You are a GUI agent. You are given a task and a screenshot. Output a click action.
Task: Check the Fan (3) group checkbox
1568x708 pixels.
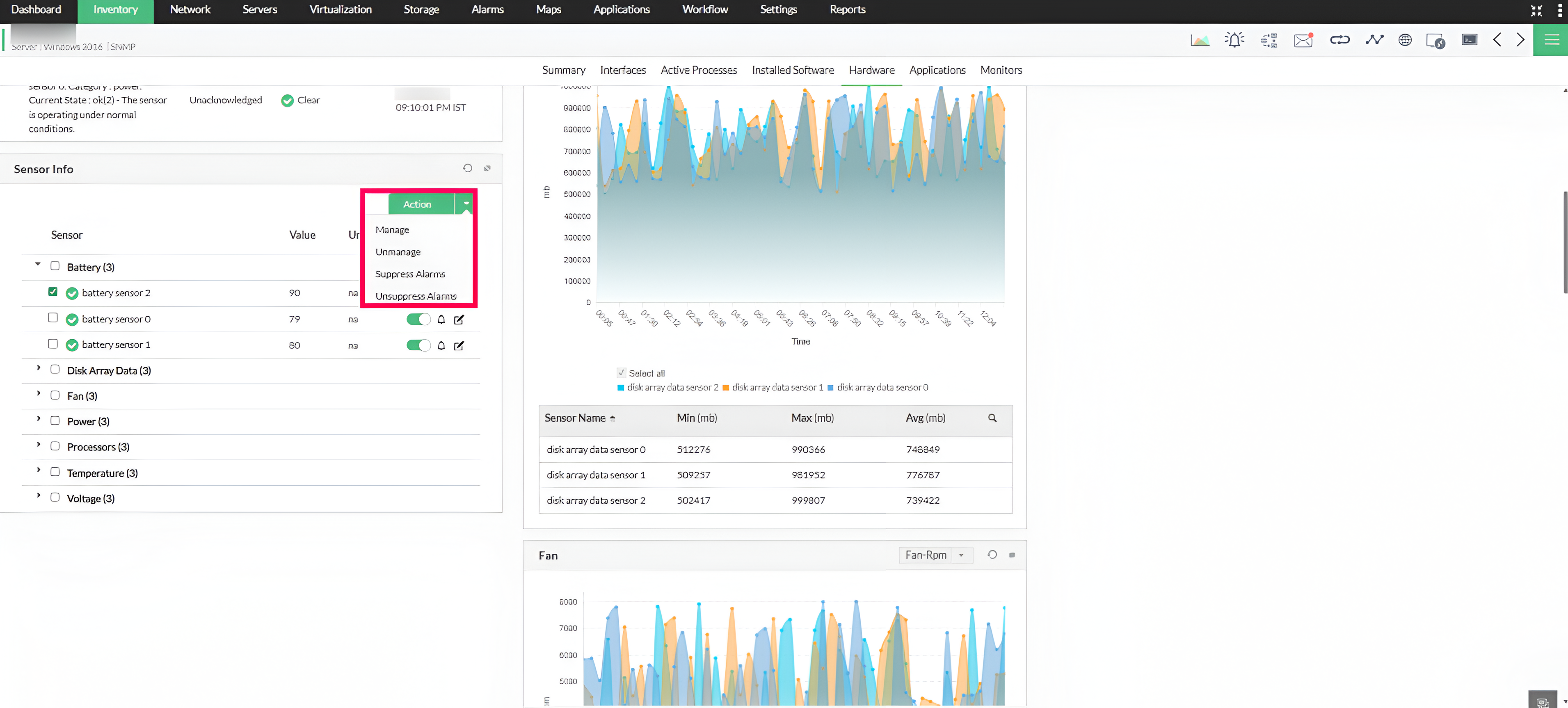pos(55,395)
